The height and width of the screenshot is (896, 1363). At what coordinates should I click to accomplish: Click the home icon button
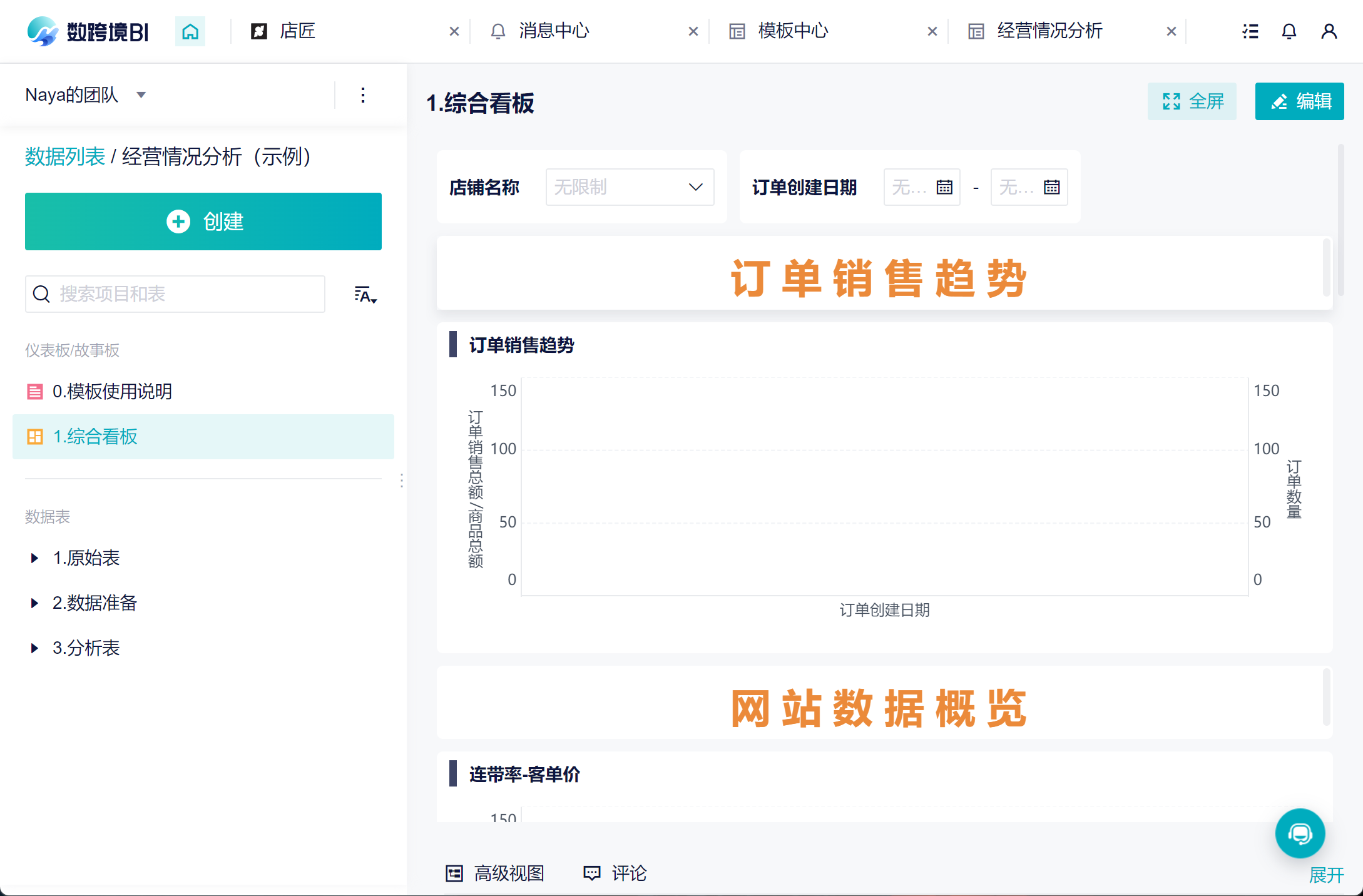[x=190, y=31]
